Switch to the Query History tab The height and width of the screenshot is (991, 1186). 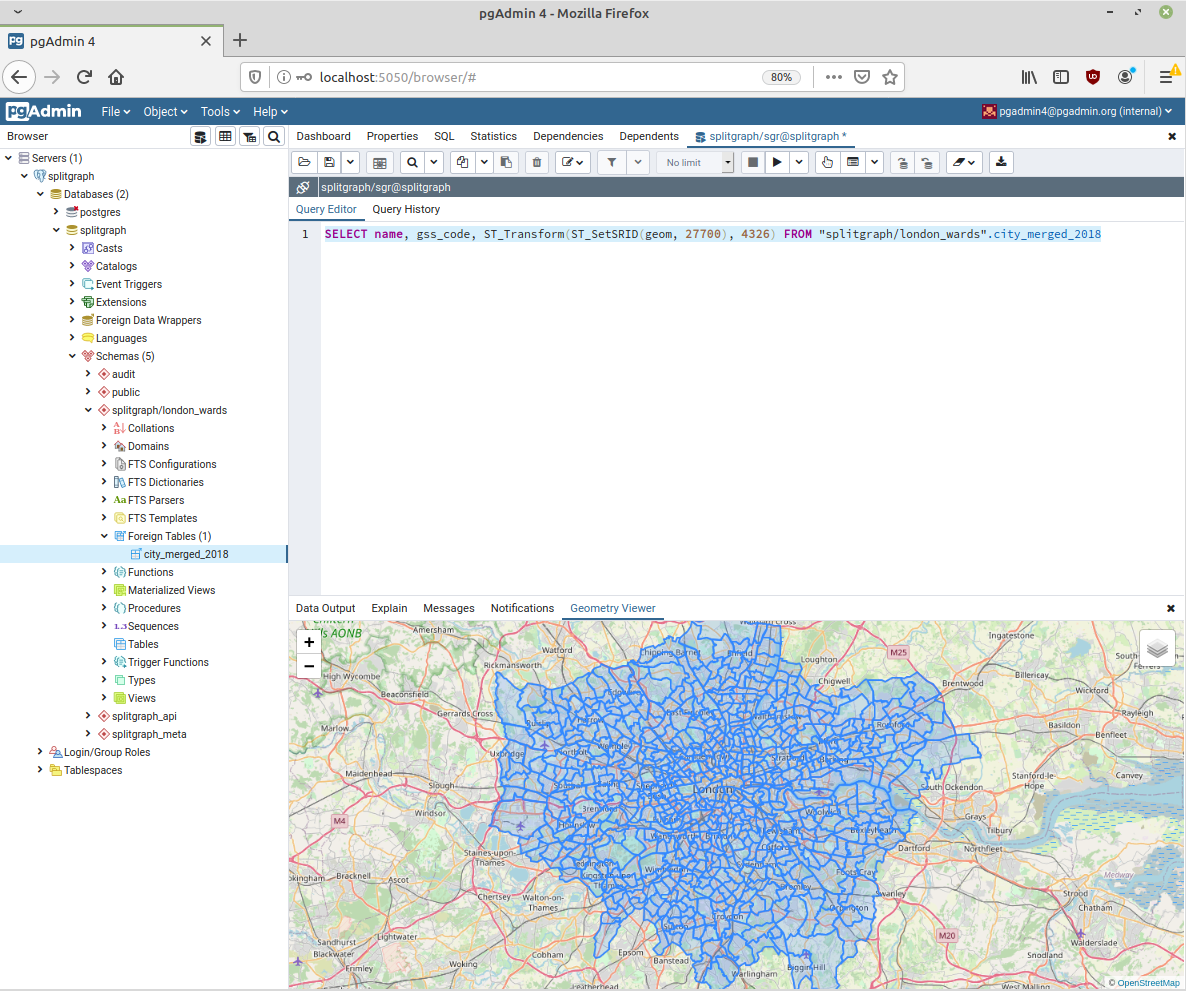click(x=406, y=209)
